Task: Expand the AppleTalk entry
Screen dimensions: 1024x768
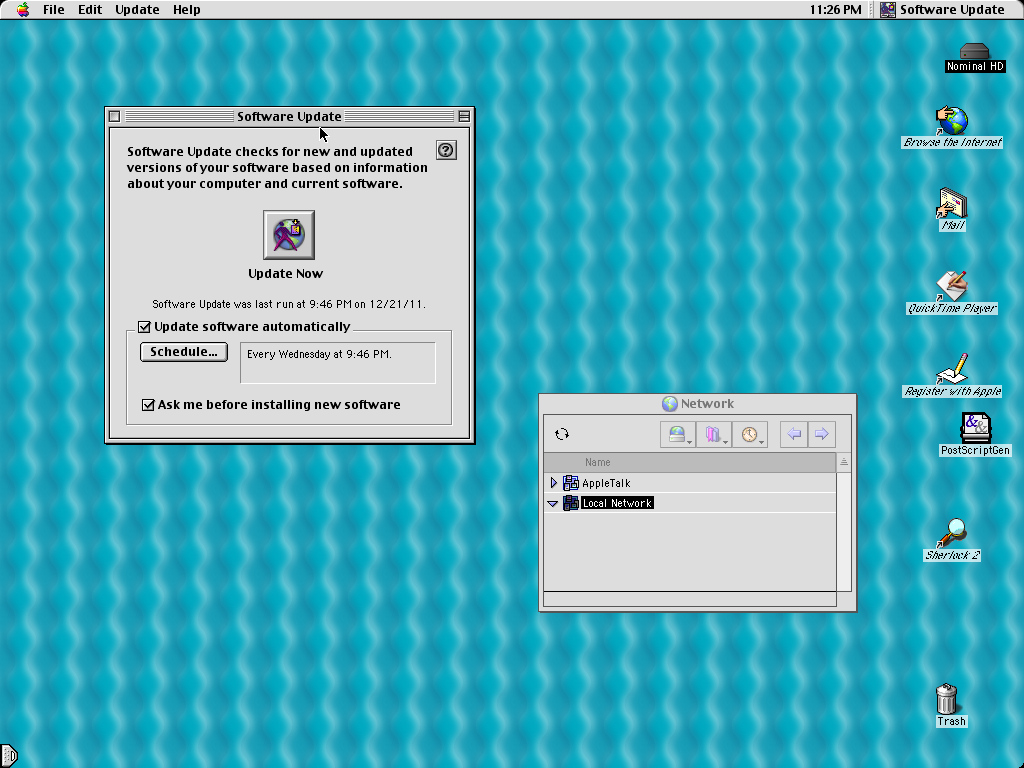Action: 554,483
